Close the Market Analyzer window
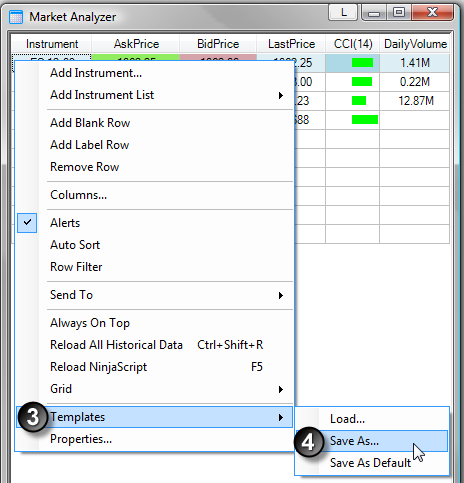Screen dimensions: 464x483 [433, 13]
